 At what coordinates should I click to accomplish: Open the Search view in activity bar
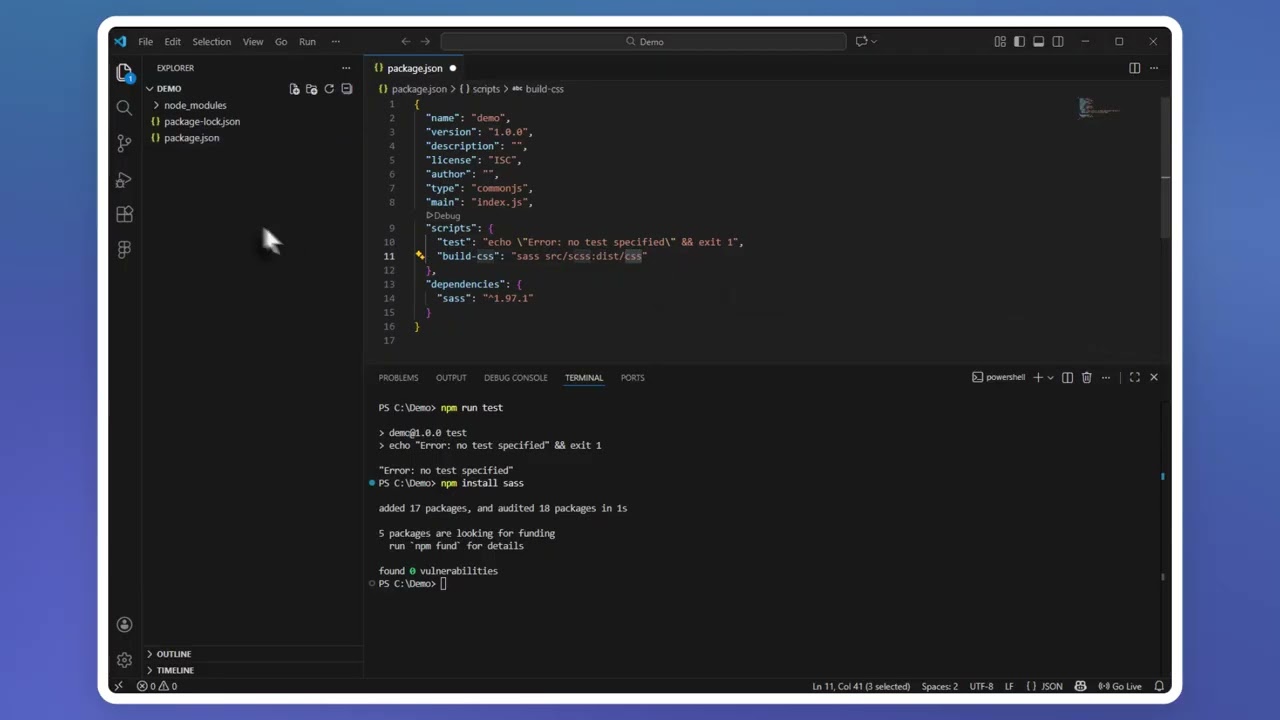point(124,107)
